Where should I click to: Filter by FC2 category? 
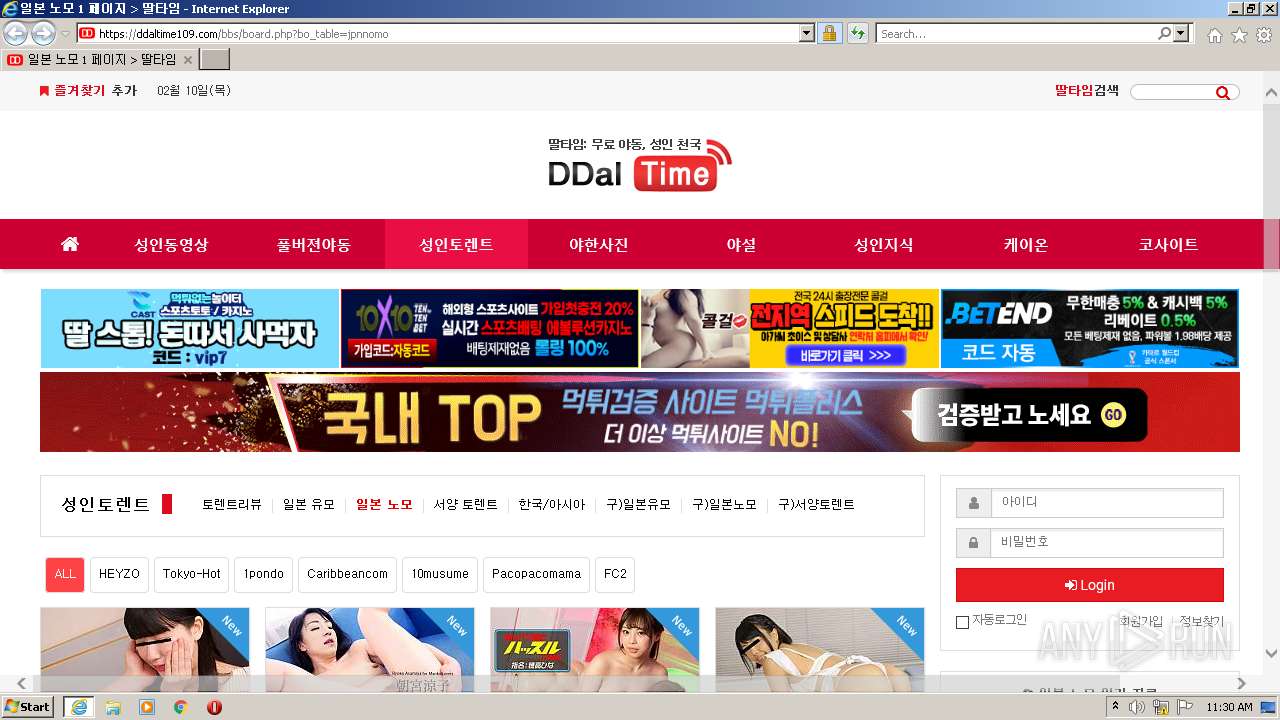(x=615, y=574)
